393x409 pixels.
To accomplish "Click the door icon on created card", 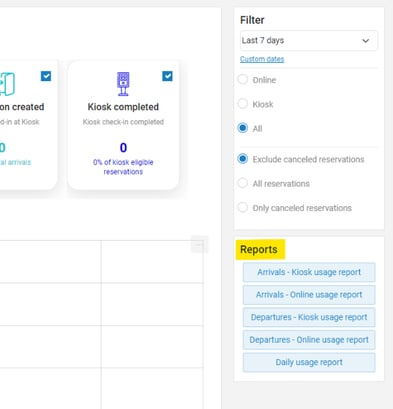I will [8, 84].
